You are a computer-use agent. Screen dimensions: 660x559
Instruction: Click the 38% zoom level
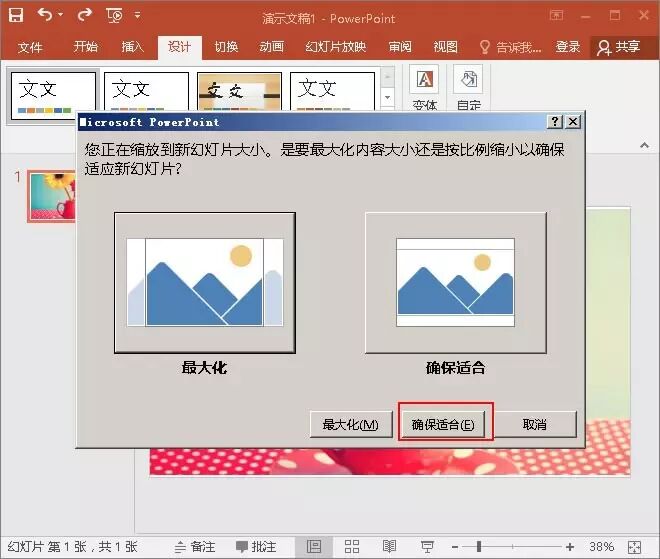click(601, 547)
